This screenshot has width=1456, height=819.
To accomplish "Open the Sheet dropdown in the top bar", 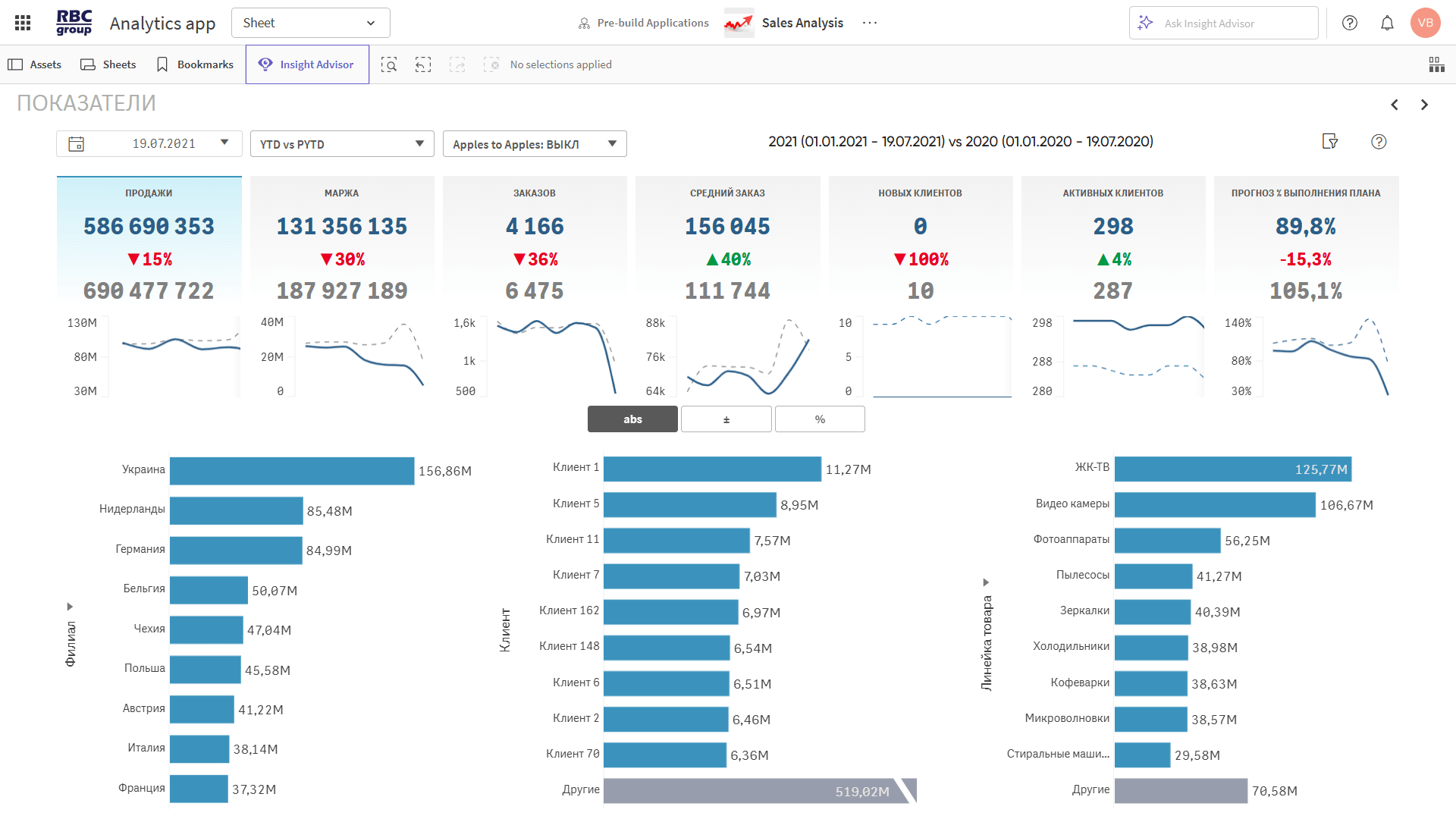I will [310, 23].
